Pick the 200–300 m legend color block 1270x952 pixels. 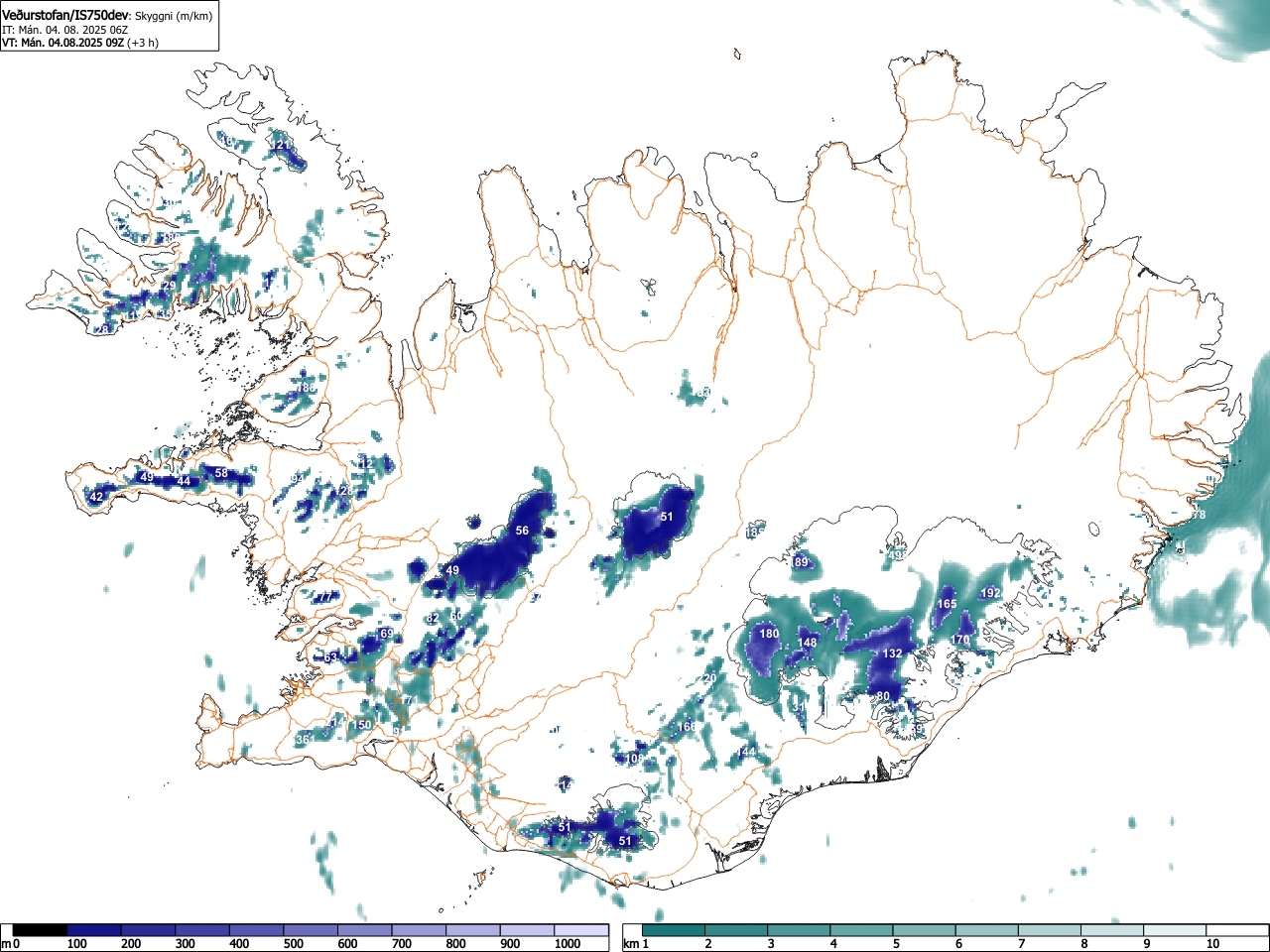point(148,930)
